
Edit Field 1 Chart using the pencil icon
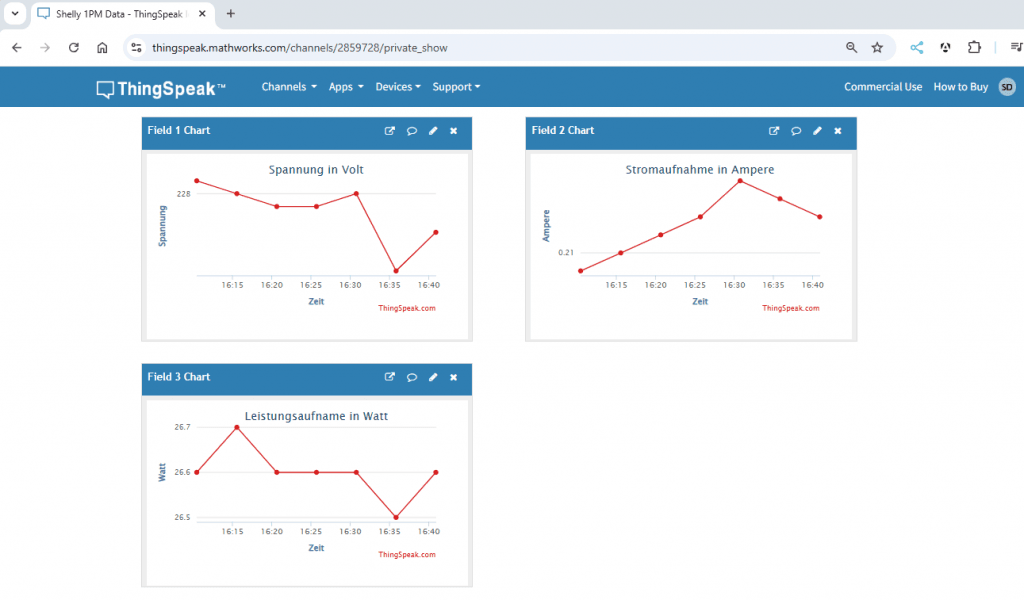(x=432, y=130)
